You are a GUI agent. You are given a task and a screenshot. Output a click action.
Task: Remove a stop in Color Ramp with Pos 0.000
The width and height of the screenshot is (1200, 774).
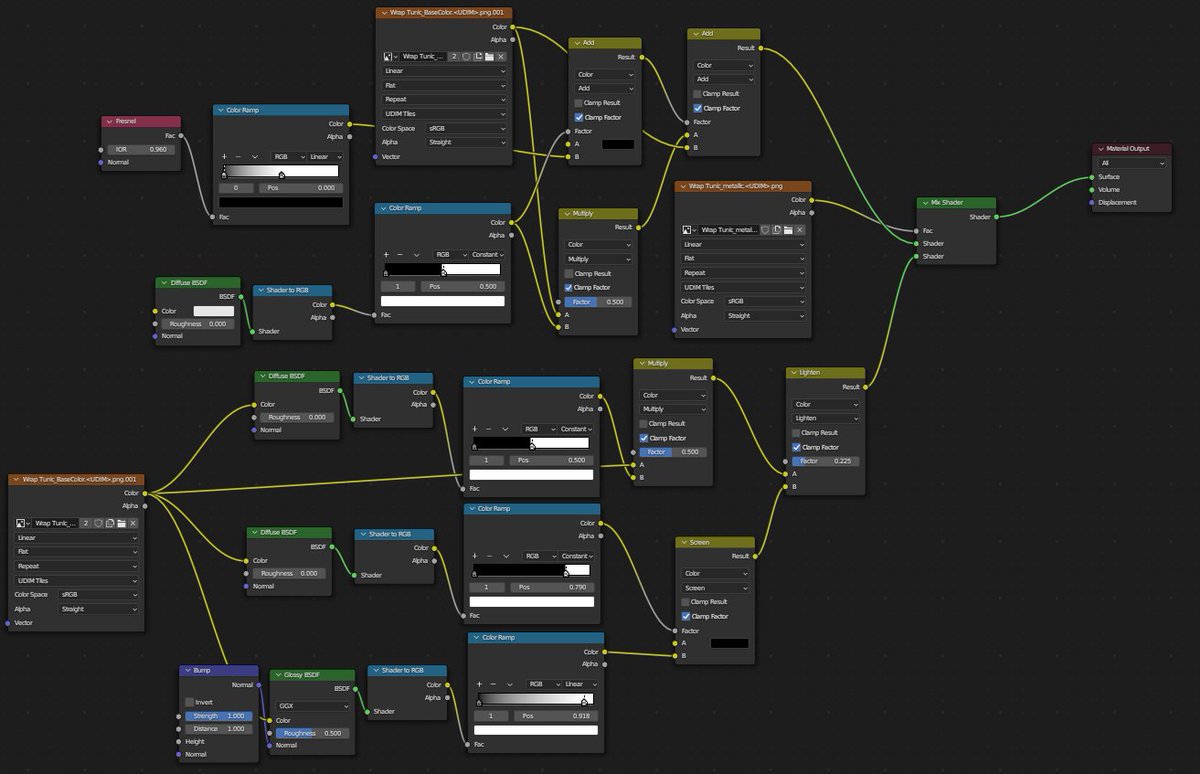(x=238, y=157)
